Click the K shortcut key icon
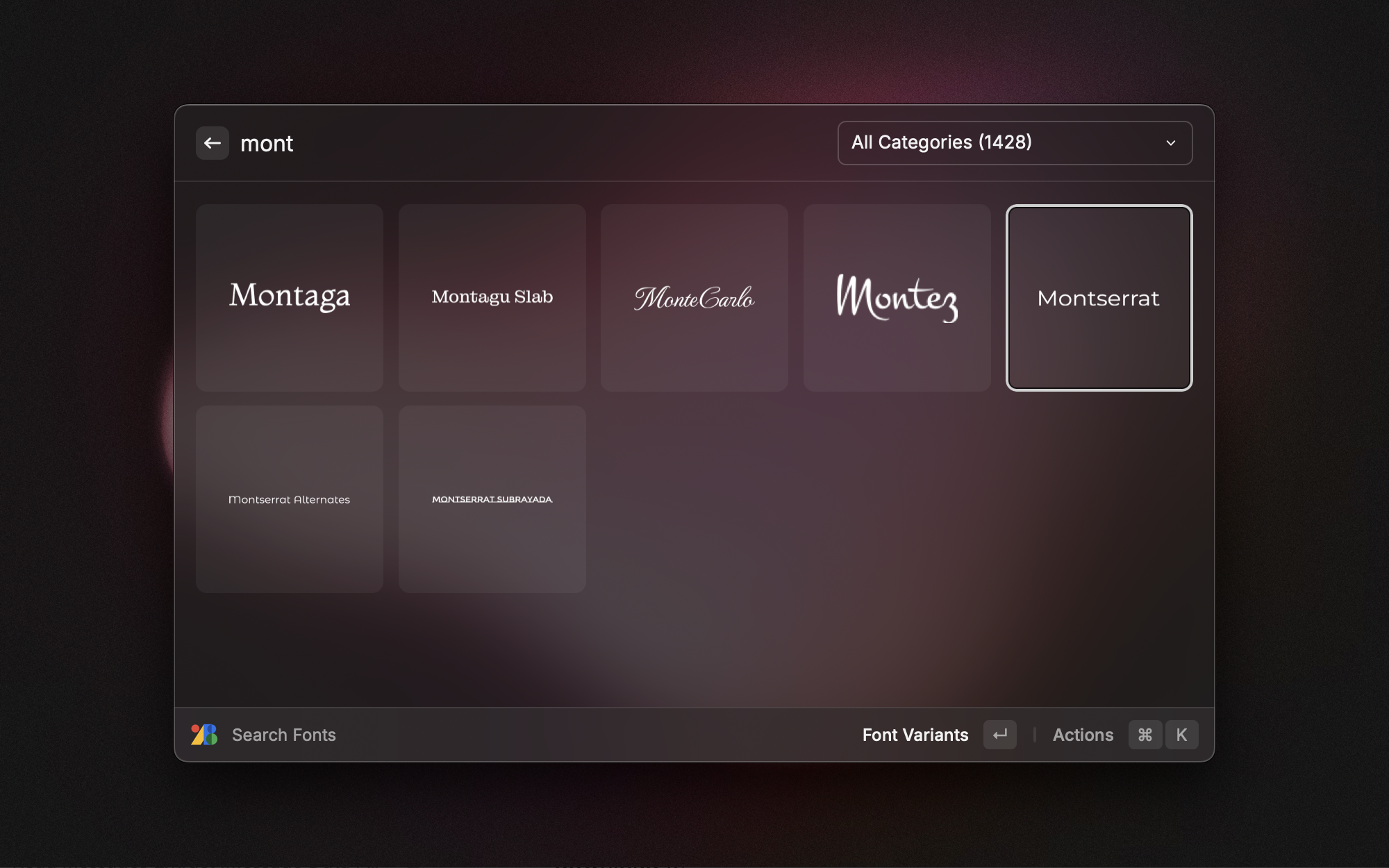The width and height of the screenshot is (1389, 868). pyautogui.click(x=1181, y=735)
